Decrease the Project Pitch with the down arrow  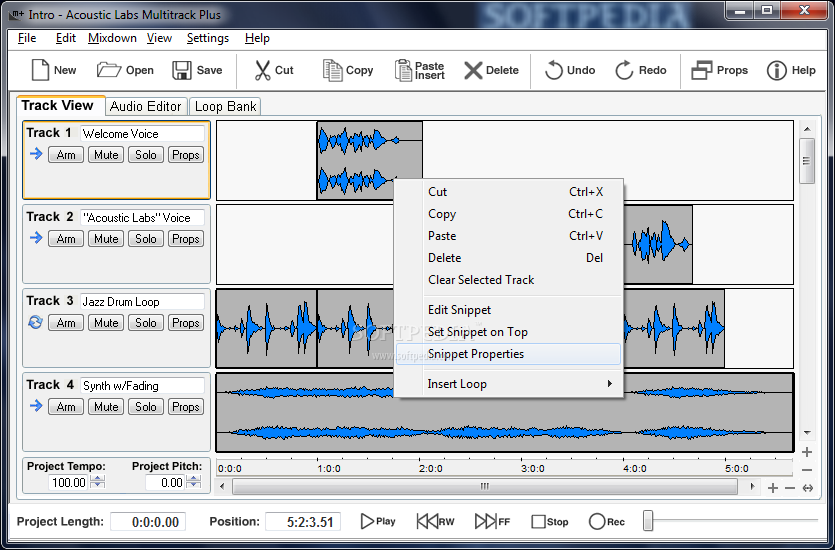[194, 486]
